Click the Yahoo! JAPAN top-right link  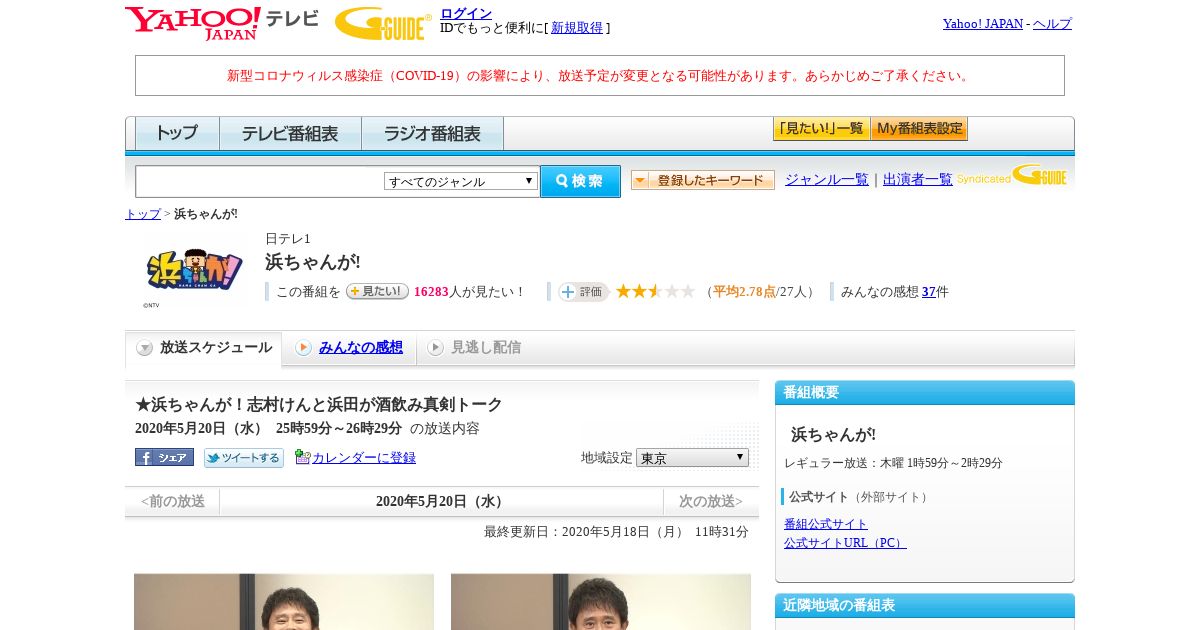(x=983, y=24)
